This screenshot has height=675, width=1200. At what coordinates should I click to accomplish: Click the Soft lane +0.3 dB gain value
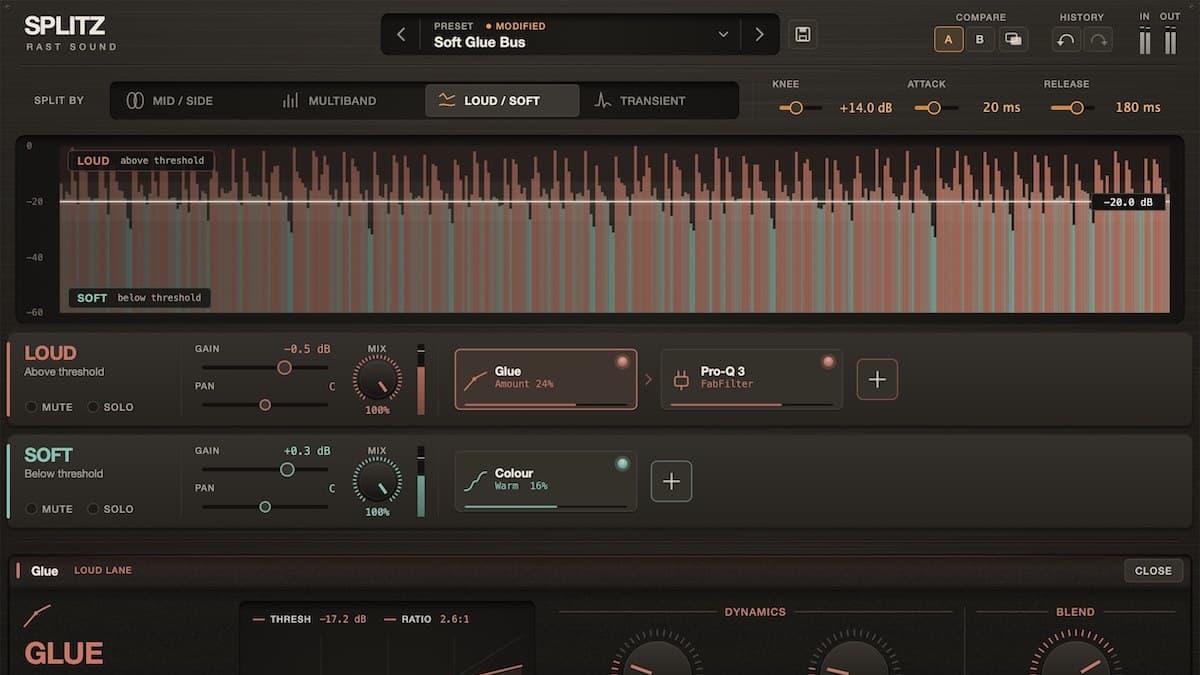307,451
